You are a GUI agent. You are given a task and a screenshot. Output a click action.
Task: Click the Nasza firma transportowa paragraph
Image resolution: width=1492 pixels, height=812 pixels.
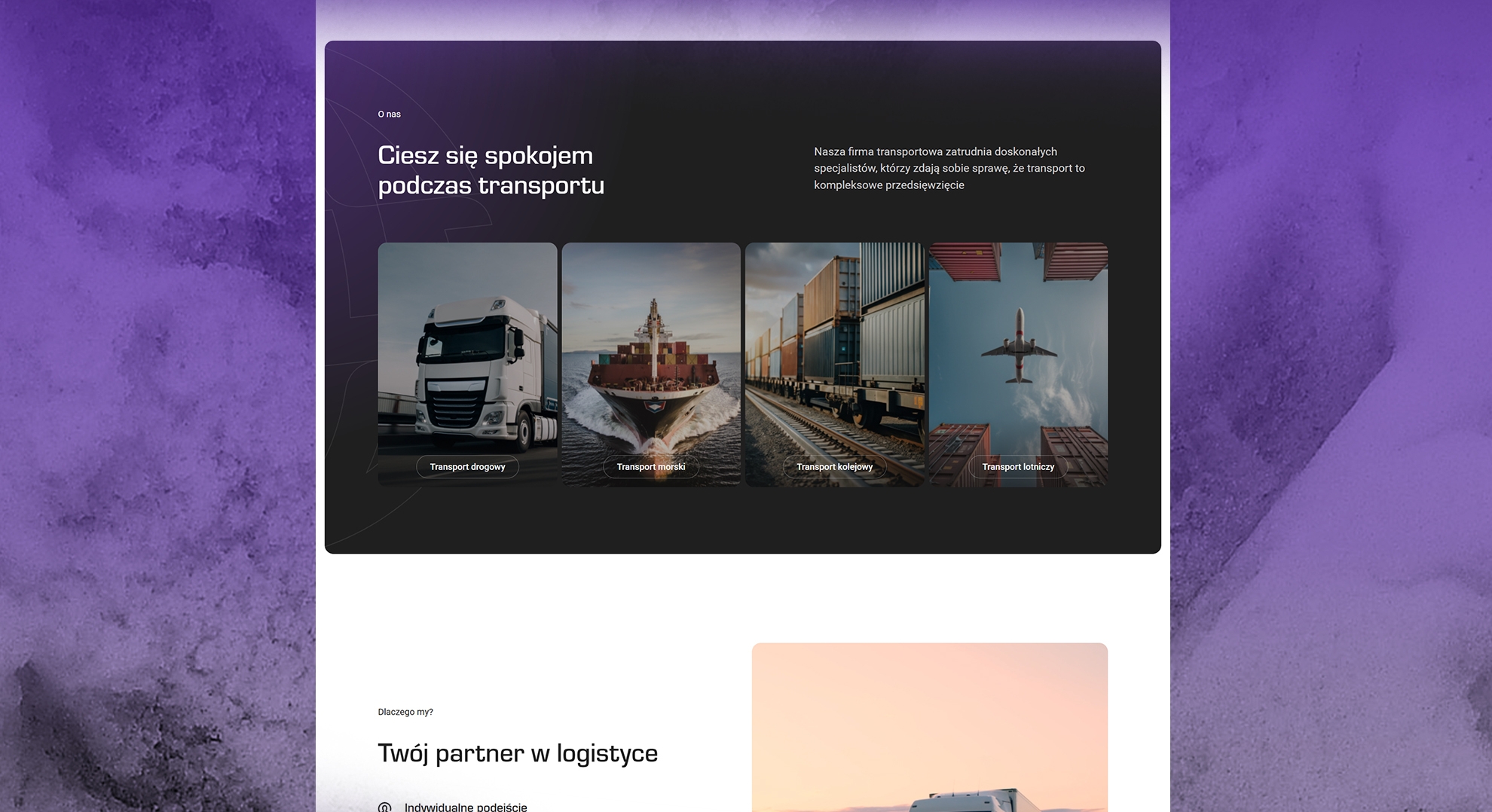click(949, 168)
